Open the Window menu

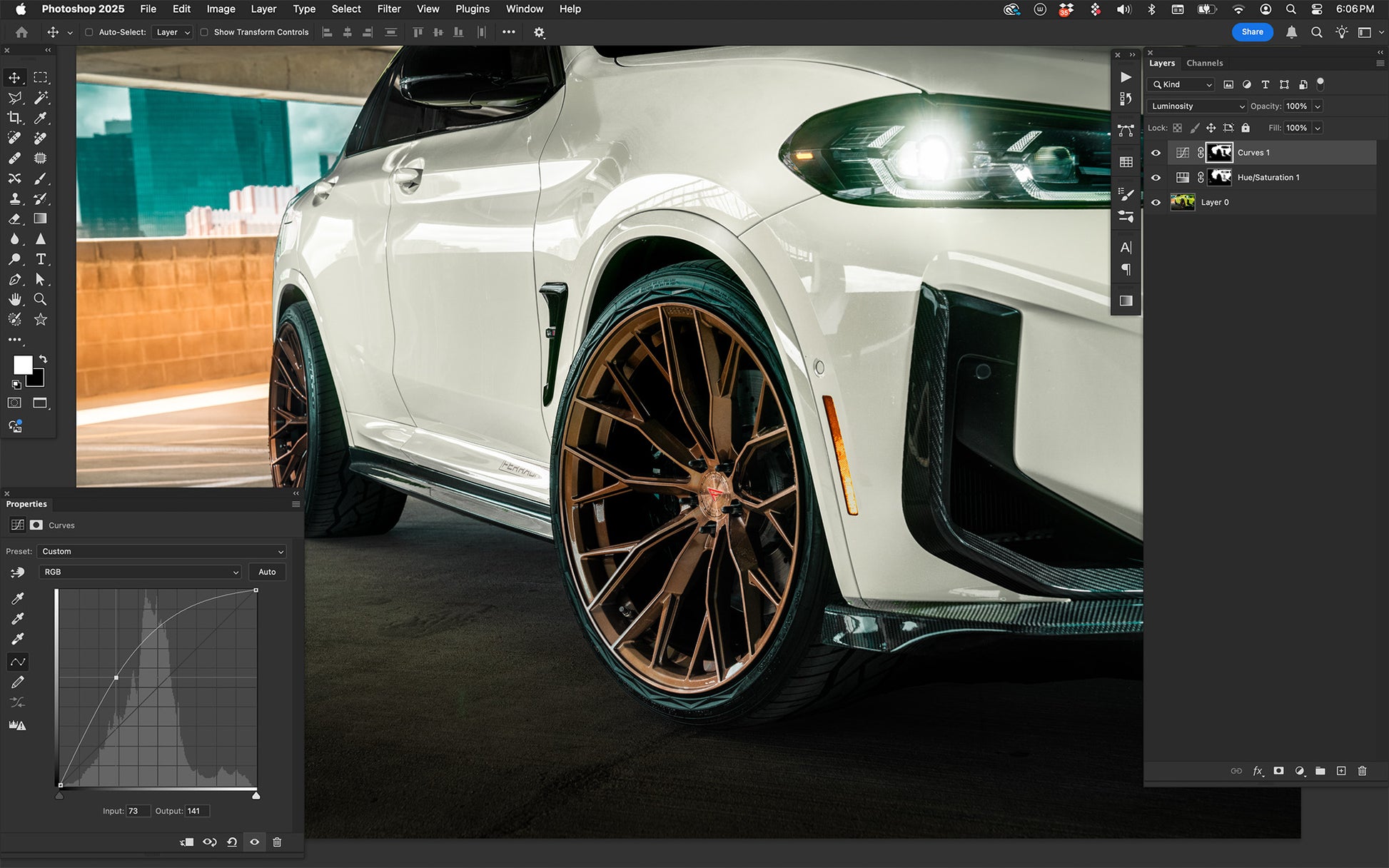525,9
